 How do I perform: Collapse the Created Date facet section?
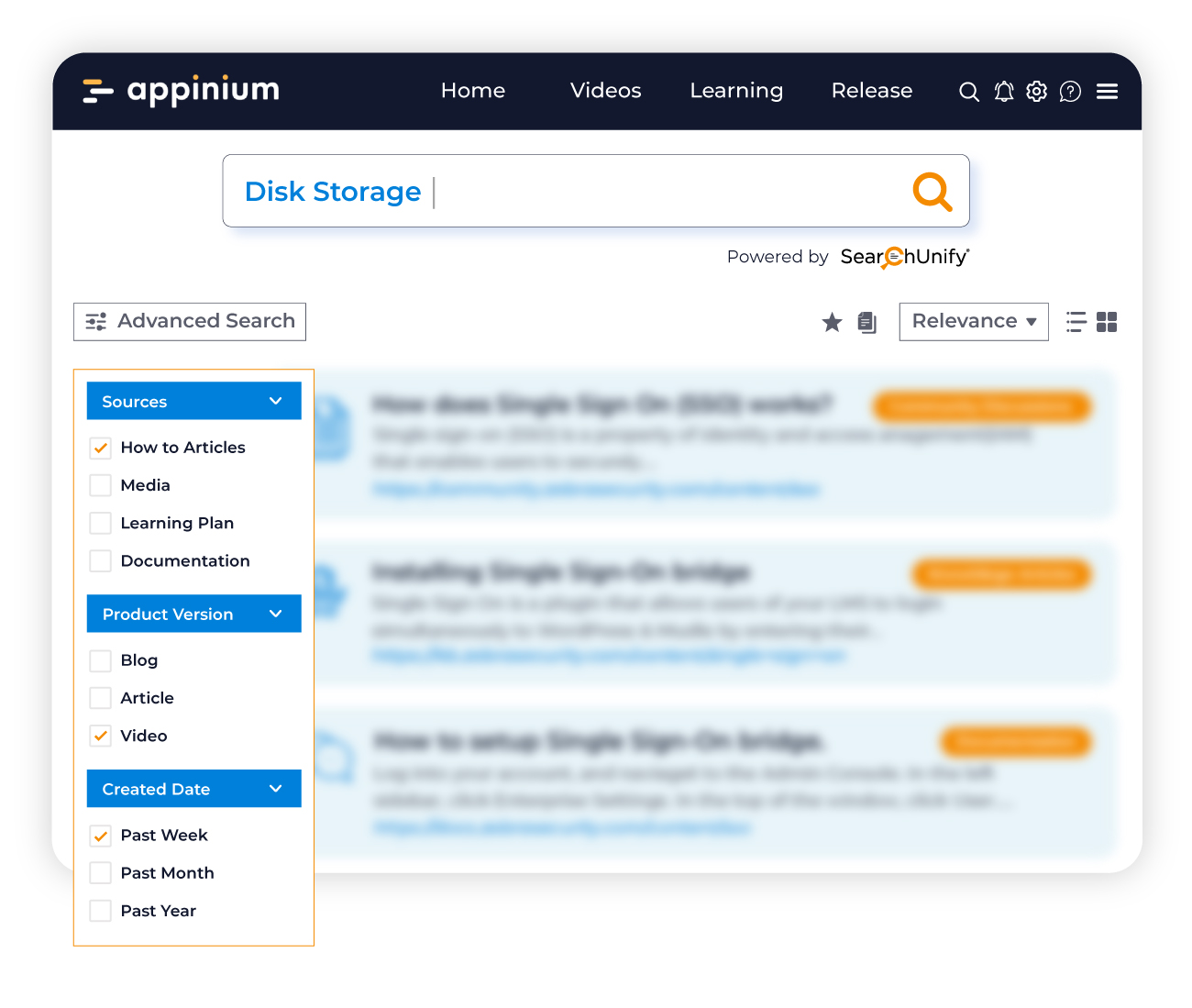point(194,789)
